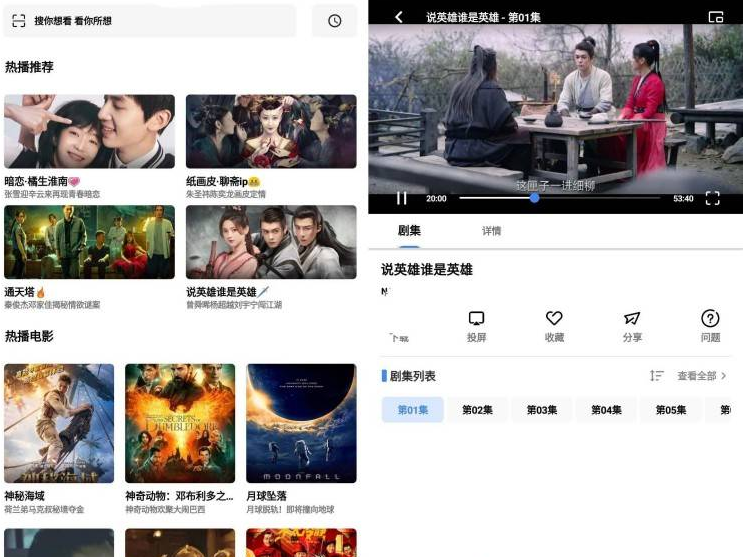Enable picture-in-picture mode icon

tap(715, 17)
